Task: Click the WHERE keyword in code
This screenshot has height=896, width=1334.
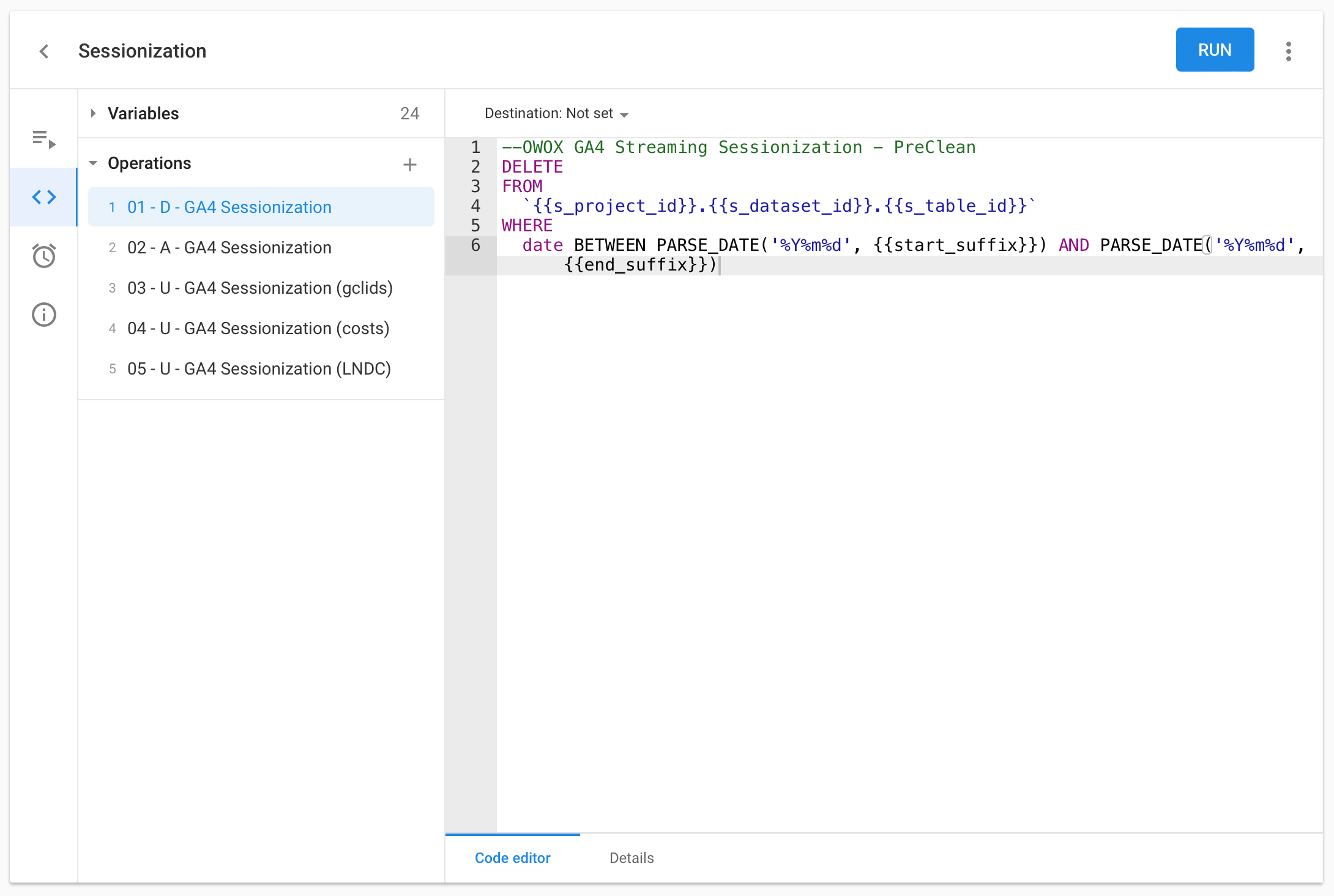Action: (527, 225)
